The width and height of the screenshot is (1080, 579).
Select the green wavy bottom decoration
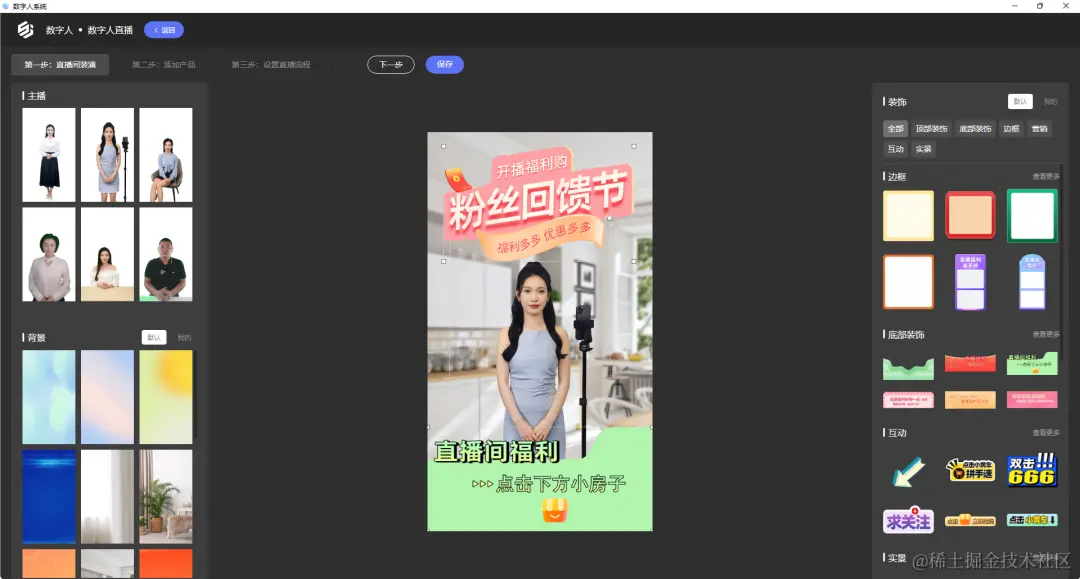coord(908,365)
